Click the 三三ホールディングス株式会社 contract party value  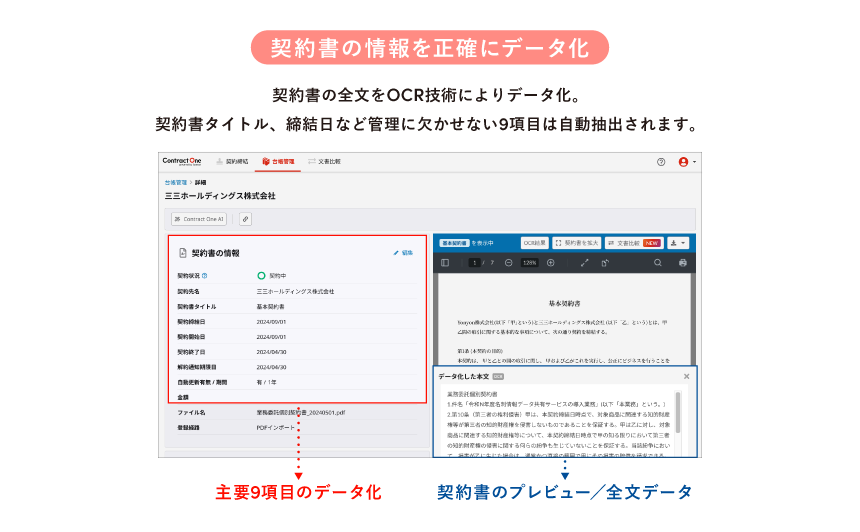tap(295, 291)
